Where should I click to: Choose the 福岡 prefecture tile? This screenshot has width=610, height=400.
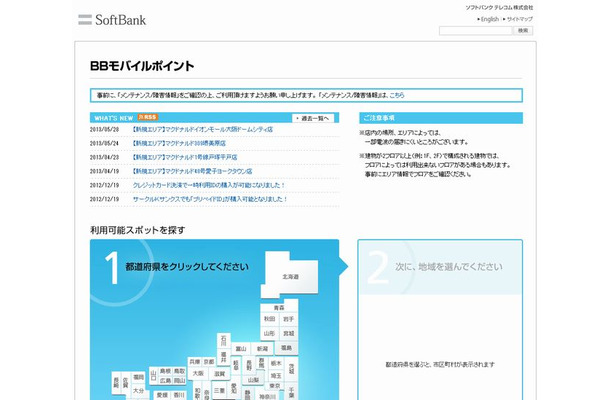[x=138, y=377]
